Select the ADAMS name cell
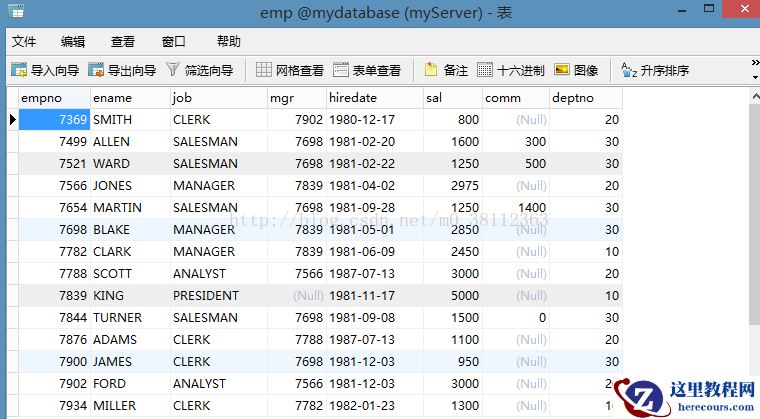 tap(130, 339)
